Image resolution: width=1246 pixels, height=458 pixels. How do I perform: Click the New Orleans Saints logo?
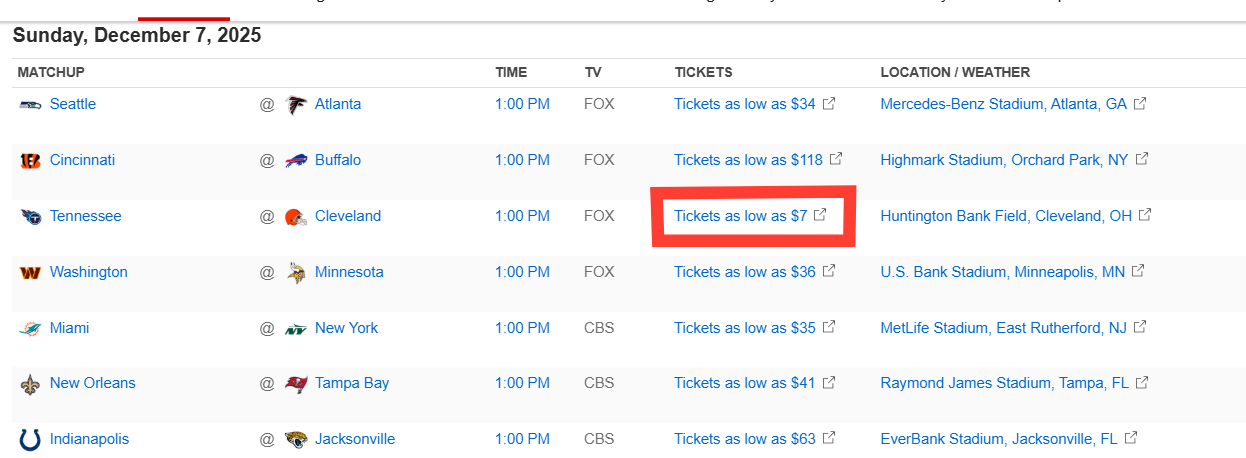[30, 383]
